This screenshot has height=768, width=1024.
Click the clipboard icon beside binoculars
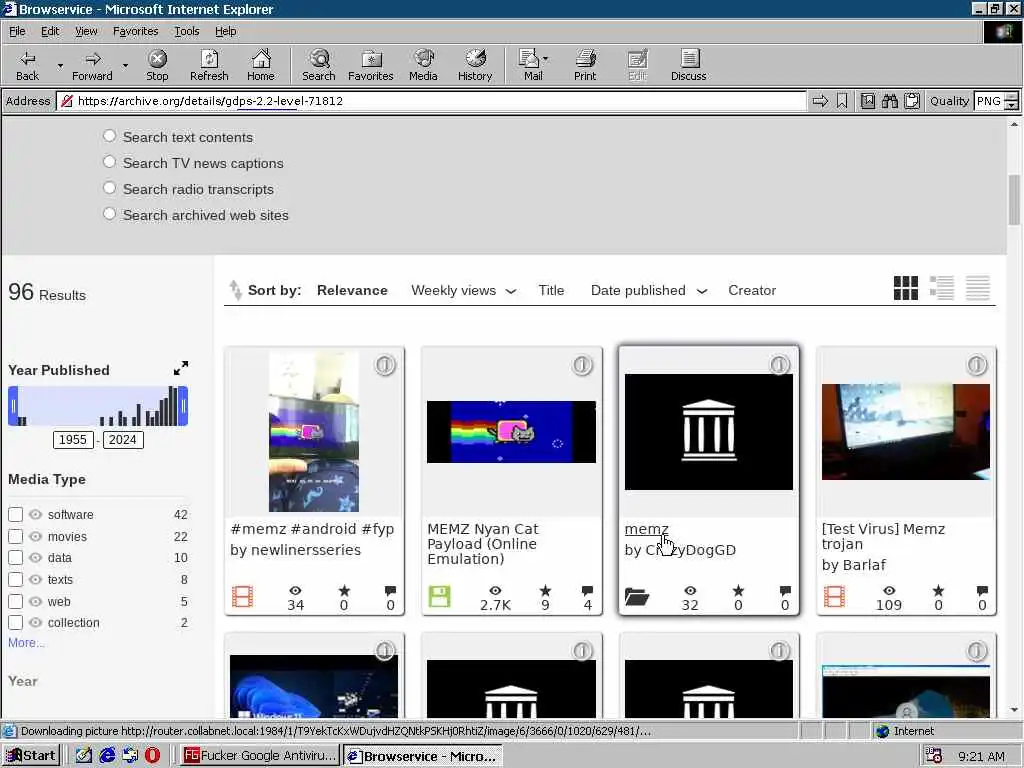(x=912, y=101)
